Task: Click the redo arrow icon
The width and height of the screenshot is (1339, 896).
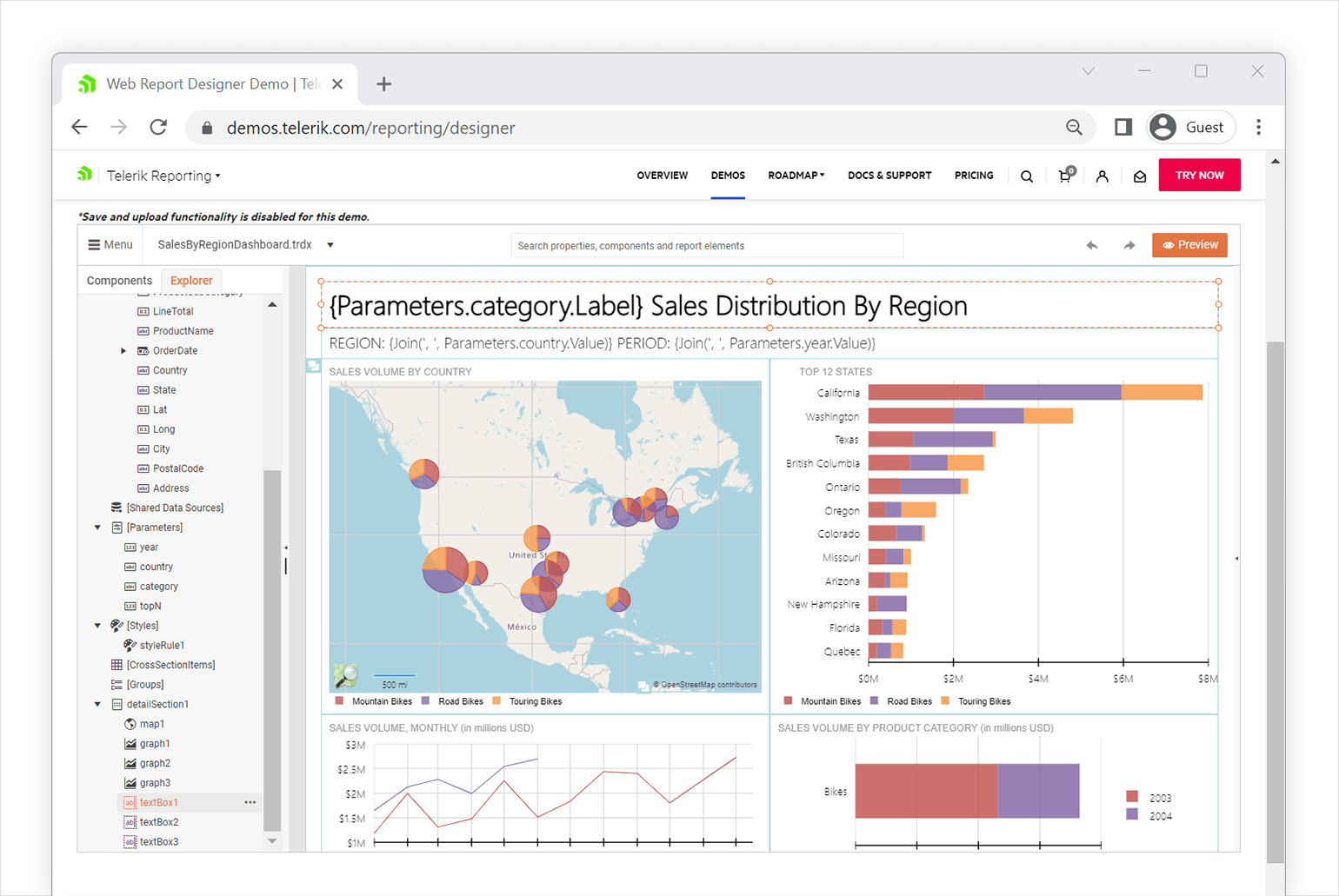Action: 1129,245
